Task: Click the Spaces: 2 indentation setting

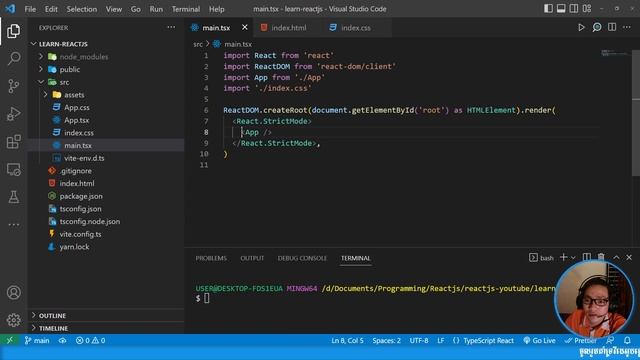Action: click(x=386, y=340)
